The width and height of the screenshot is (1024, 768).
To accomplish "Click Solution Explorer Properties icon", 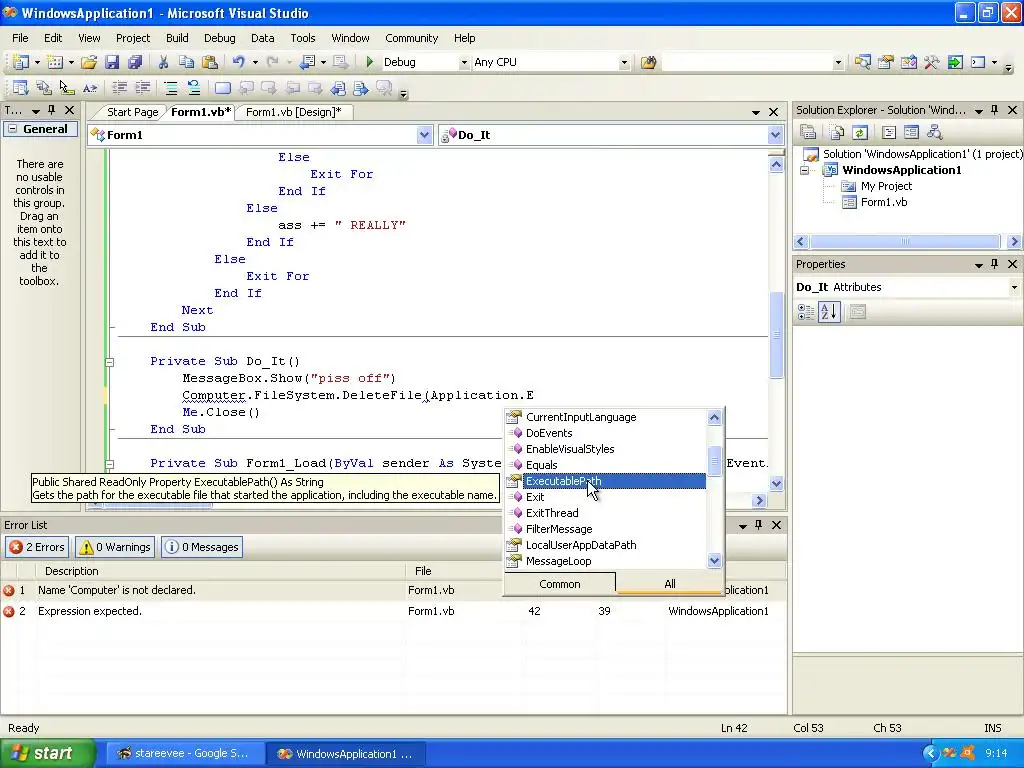I will pos(808,133).
